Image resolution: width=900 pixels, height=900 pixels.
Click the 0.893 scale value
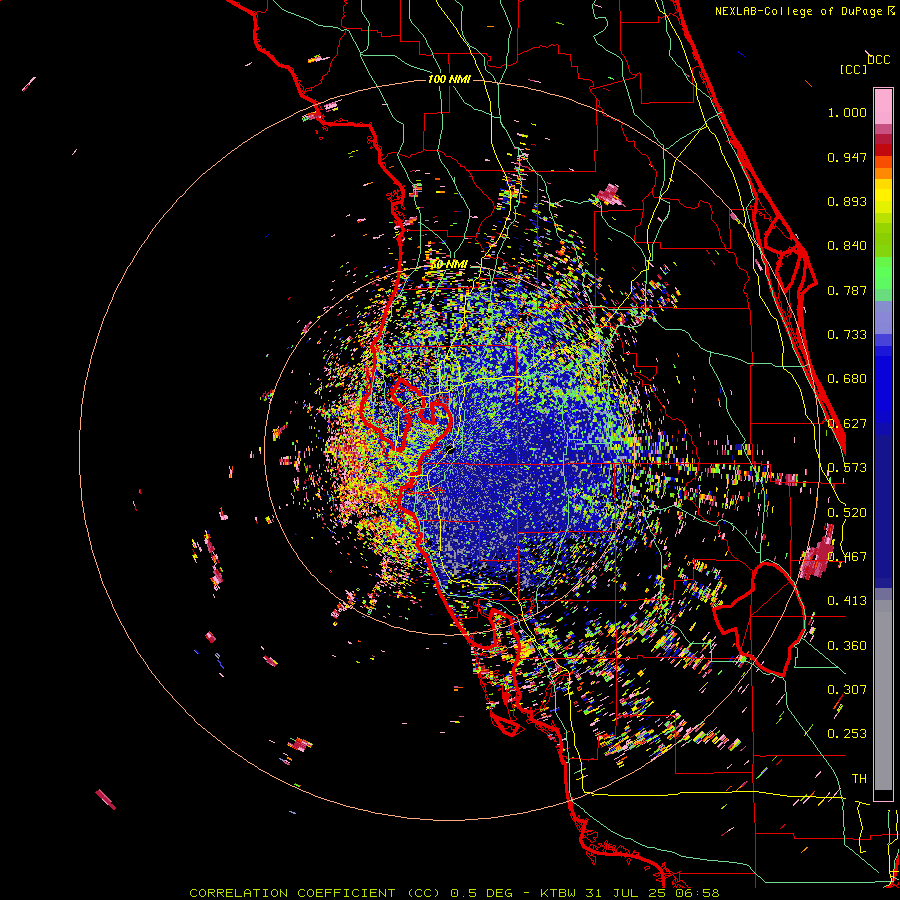click(847, 201)
